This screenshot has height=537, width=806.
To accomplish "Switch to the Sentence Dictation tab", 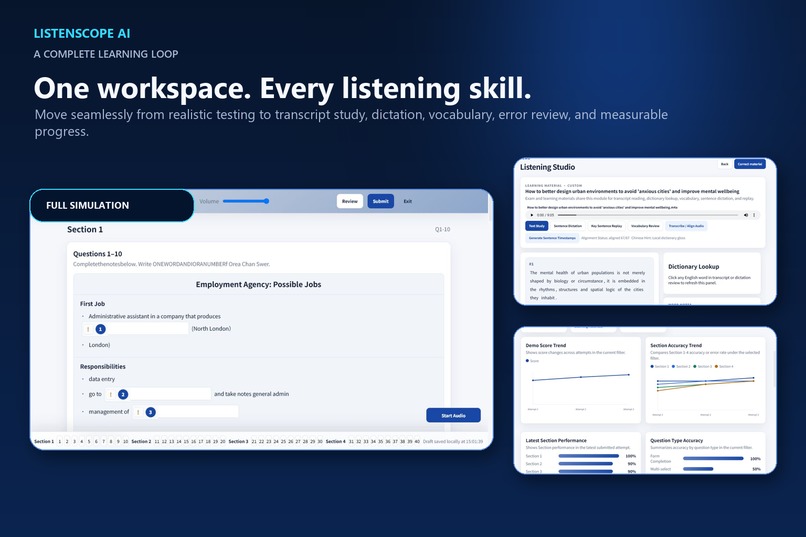I will tap(567, 226).
